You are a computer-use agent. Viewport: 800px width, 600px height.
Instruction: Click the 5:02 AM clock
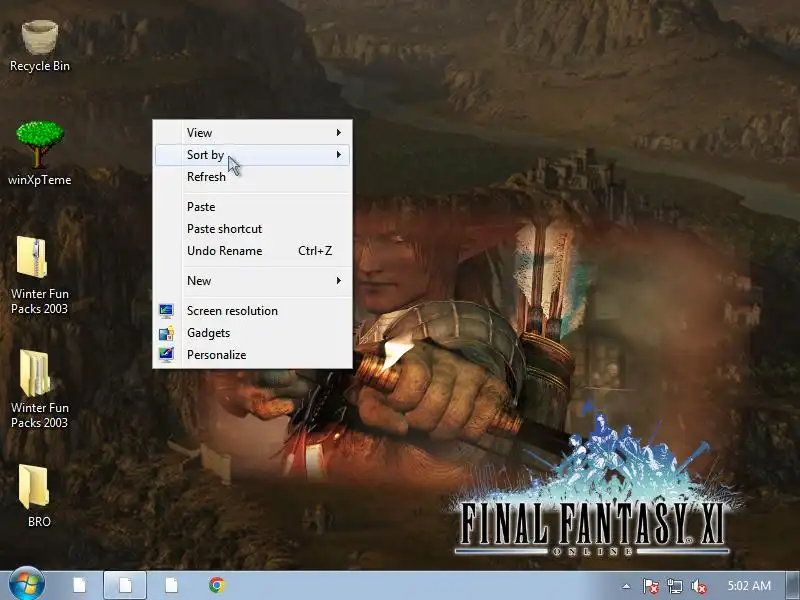point(748,586)
